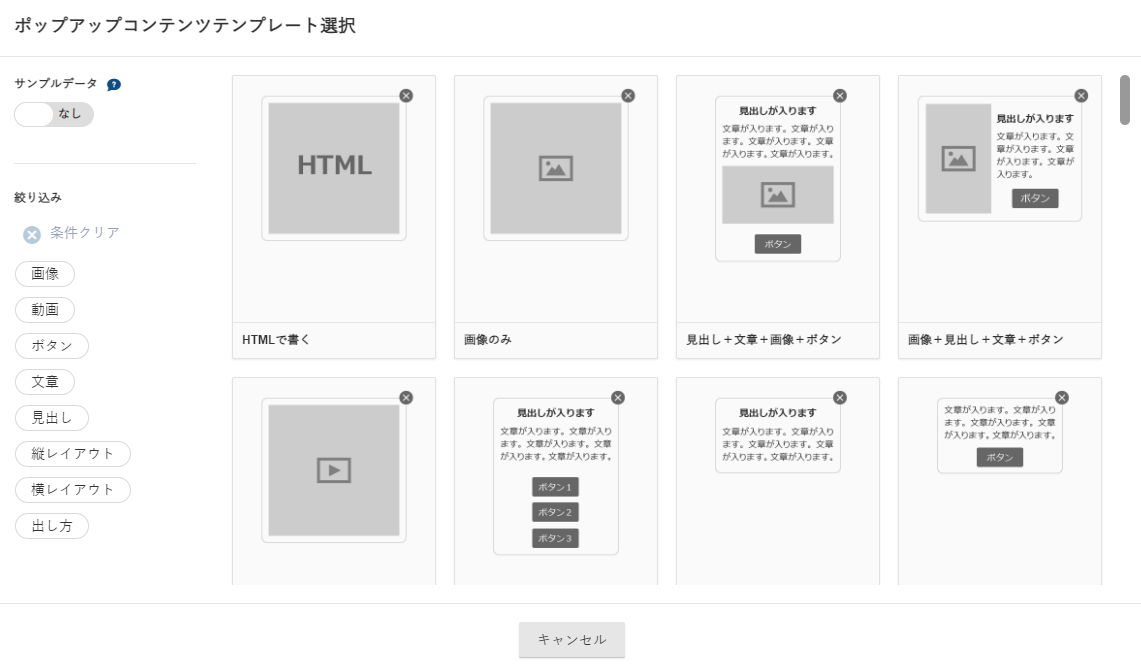
Task: Choose the image-only template preview
Action: click(x=556, y=168)
